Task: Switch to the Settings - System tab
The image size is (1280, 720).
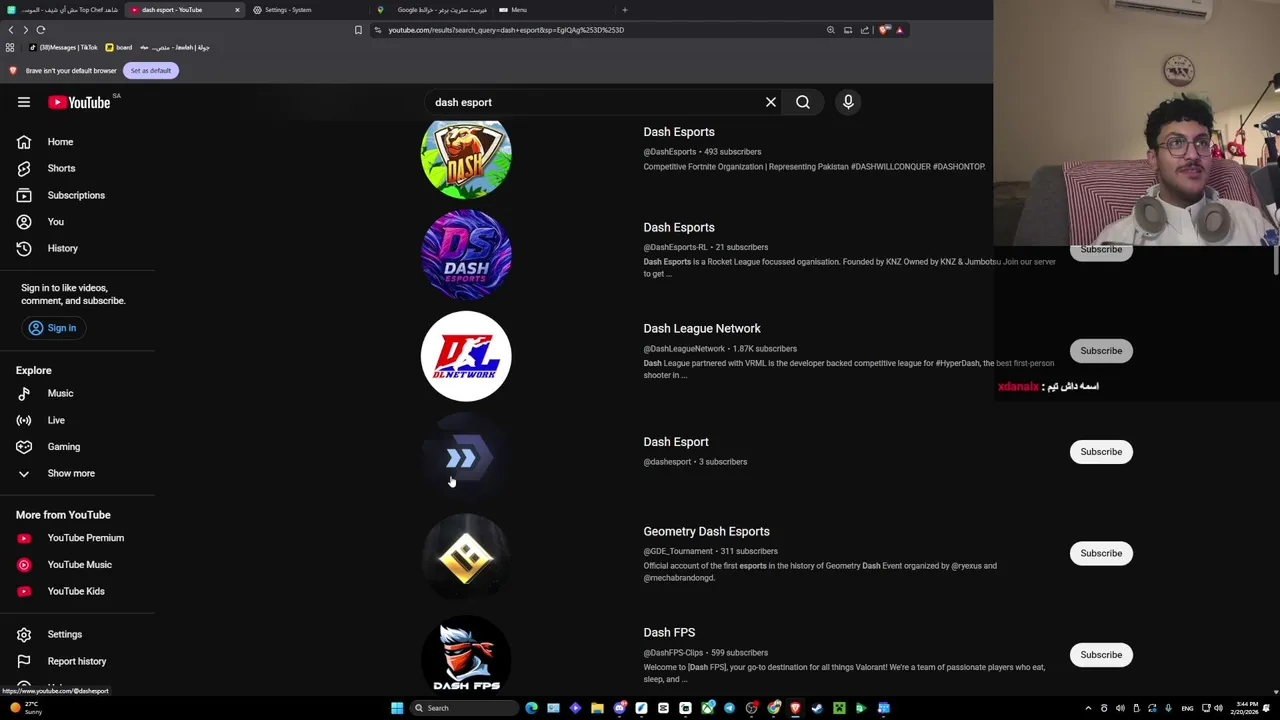Action: tap(306, 10)
